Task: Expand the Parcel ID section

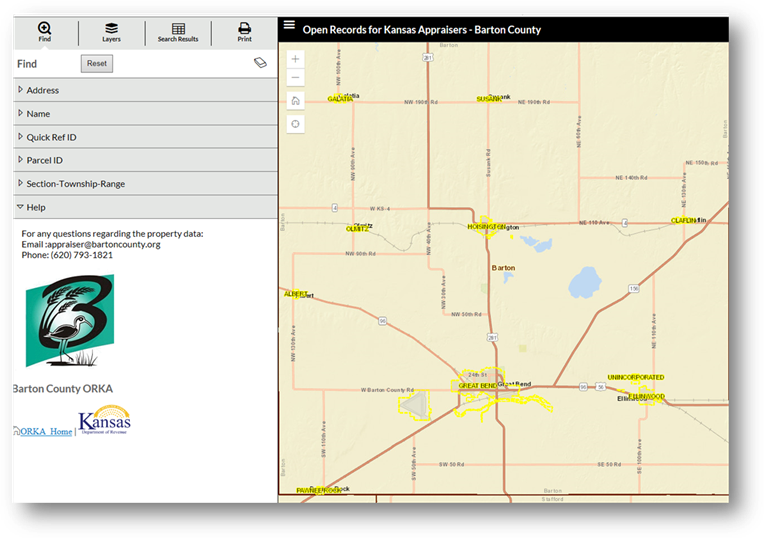Action: (145, 160)
